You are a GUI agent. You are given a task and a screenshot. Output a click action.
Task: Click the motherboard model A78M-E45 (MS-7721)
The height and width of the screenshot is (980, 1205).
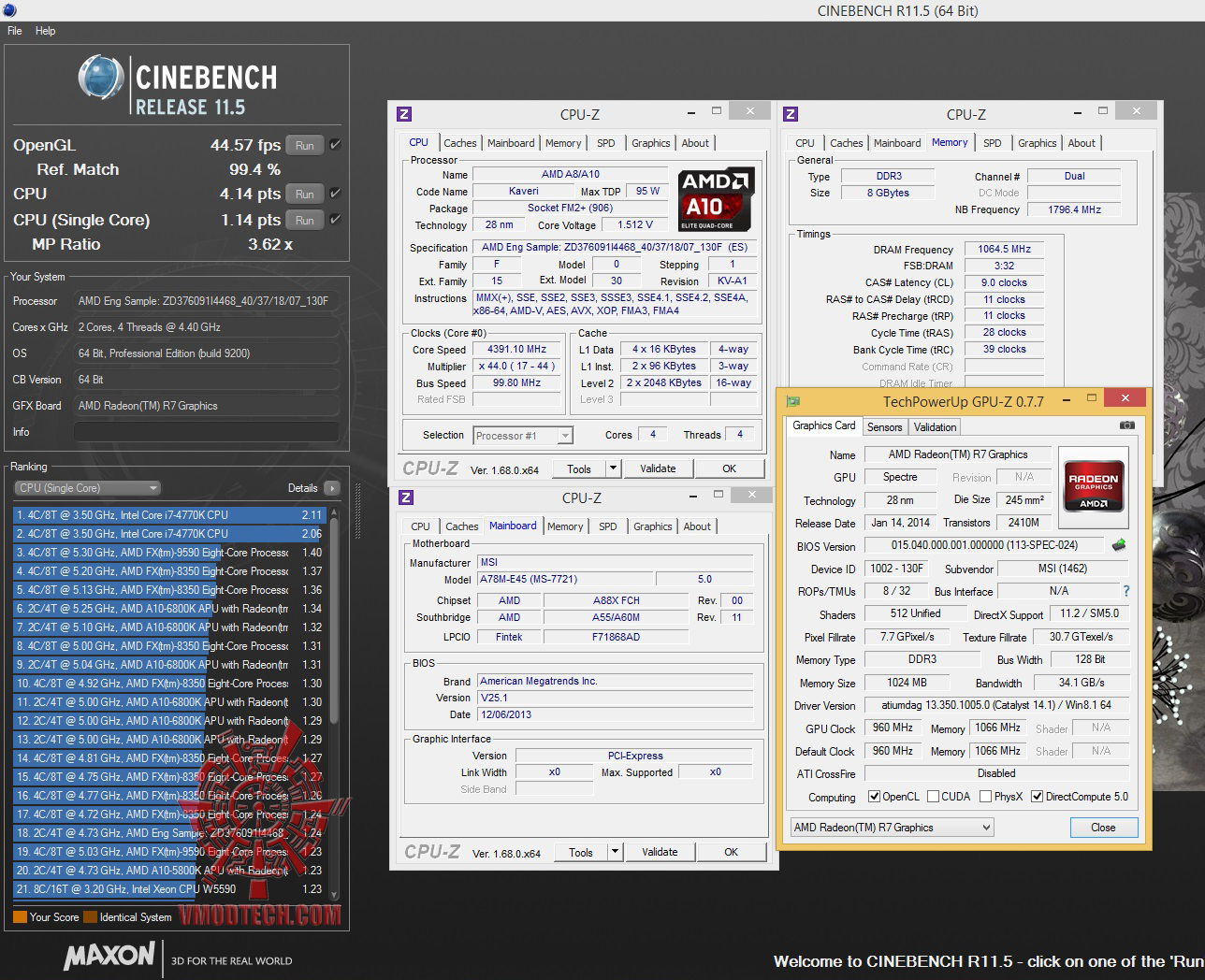pyautogui.click(x=563, y=579)
